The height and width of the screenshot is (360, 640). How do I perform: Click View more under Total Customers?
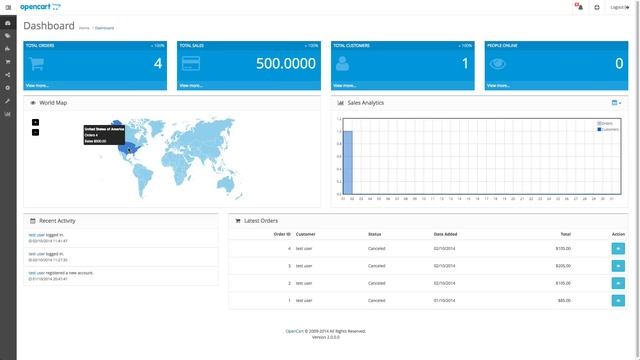pyautogui.click(x=345, y=86)
